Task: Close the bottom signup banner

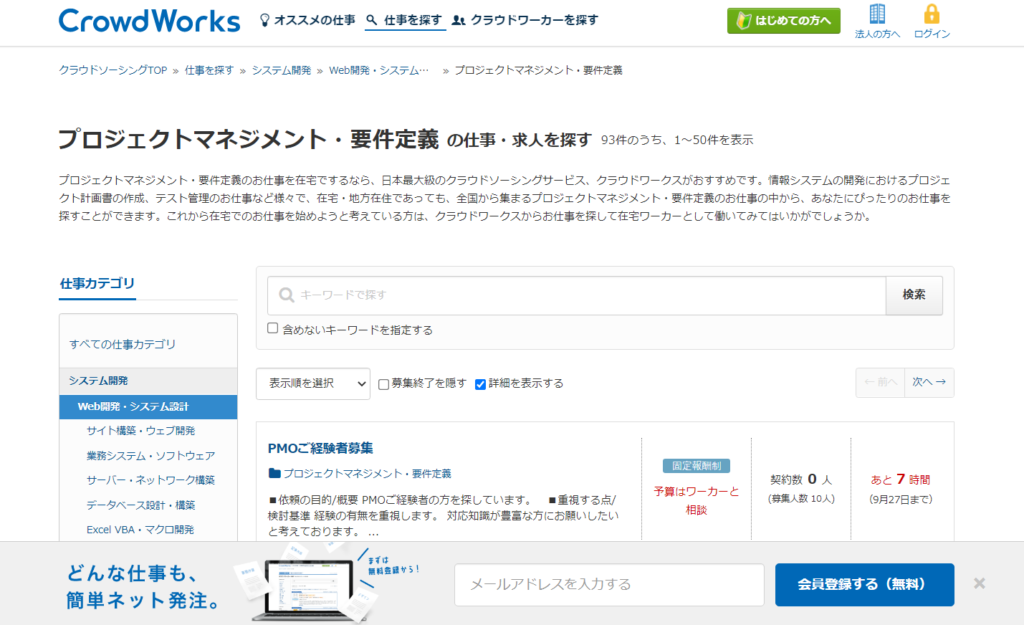Action: [x=980, y=583]
